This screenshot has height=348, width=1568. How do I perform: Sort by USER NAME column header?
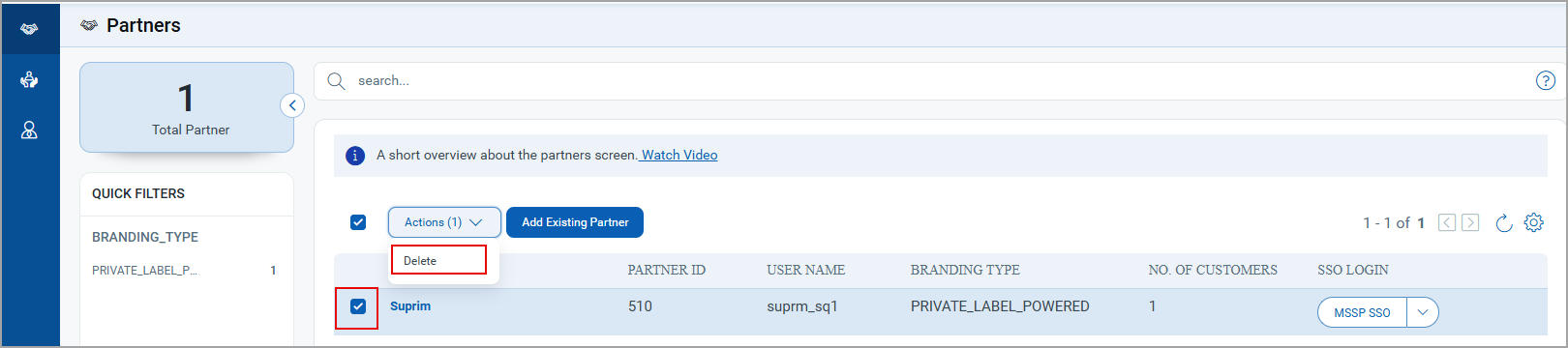pos(806,271)
